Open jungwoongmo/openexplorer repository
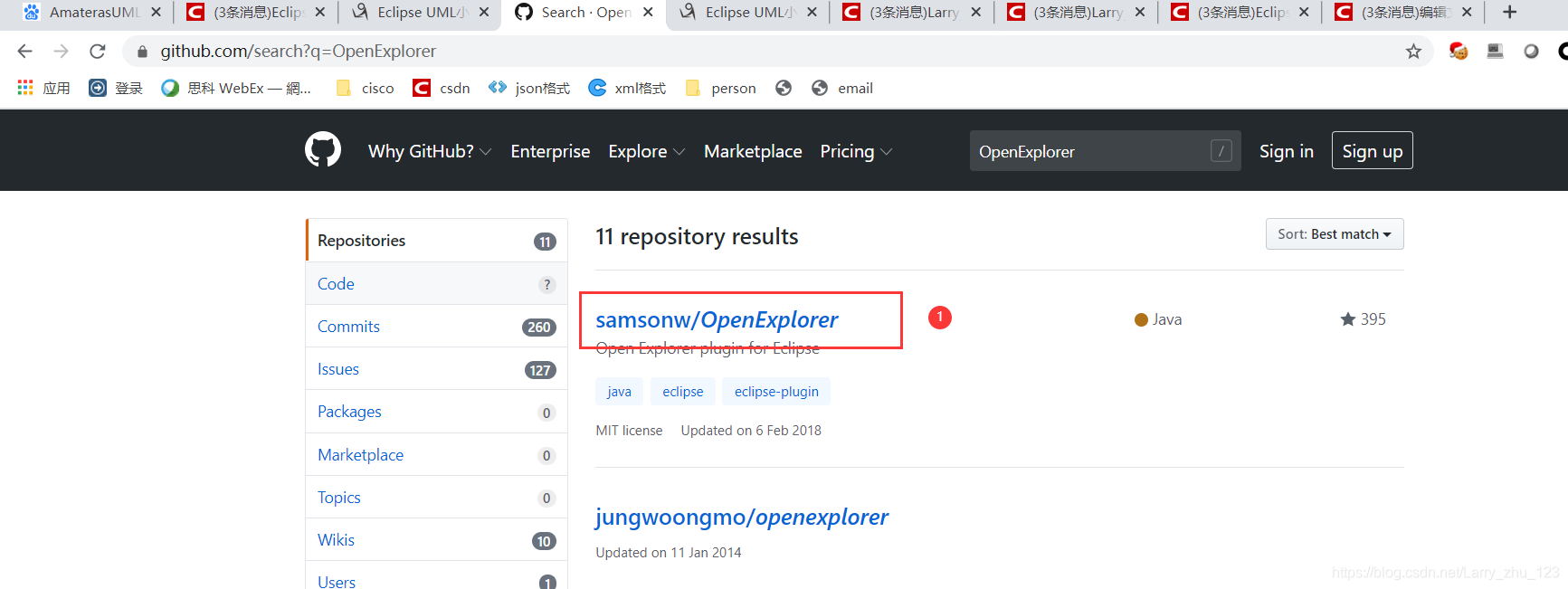Screen dimensions: 1568x589 click(x=742, y=517)
